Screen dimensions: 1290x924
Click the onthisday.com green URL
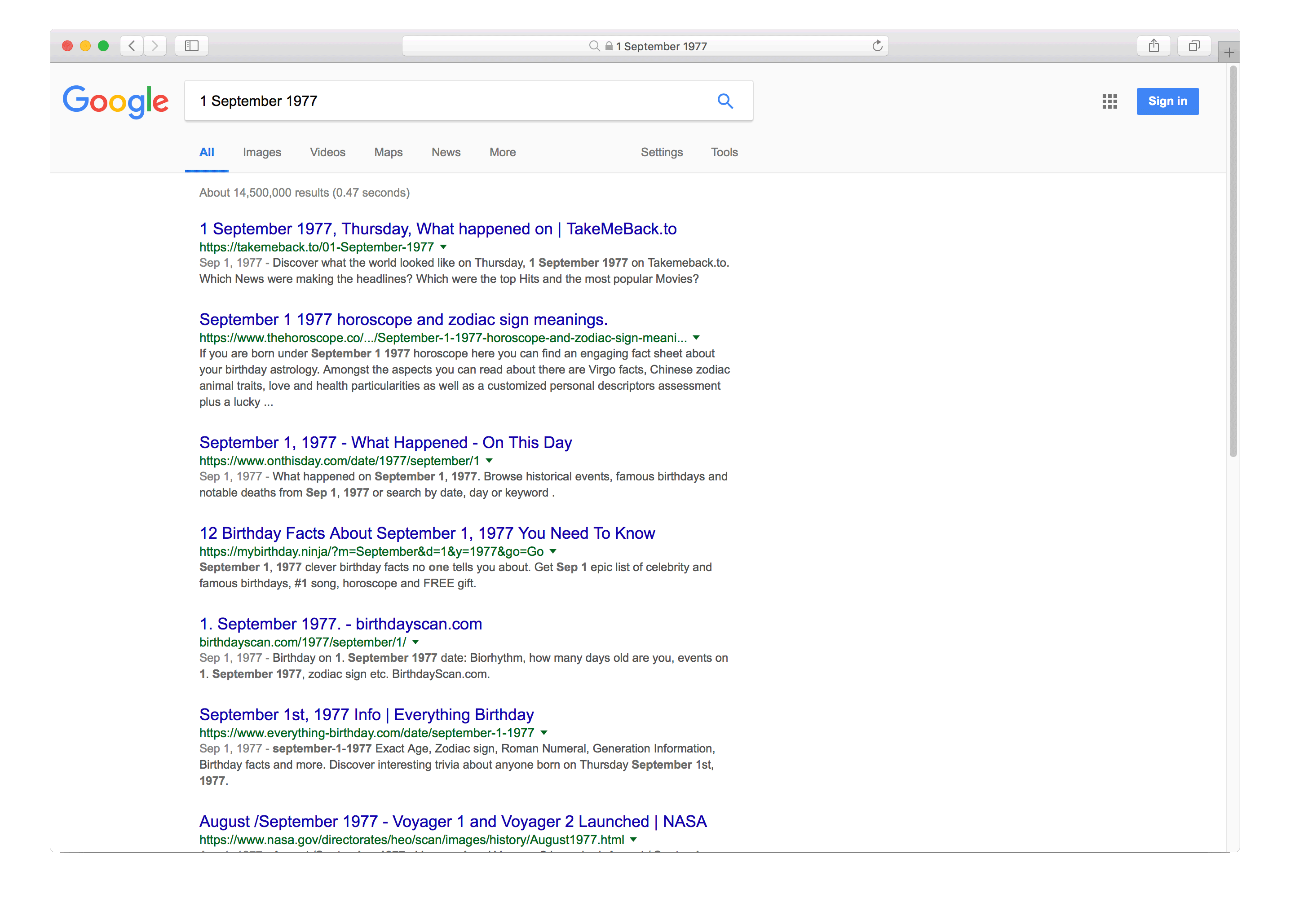339,461
